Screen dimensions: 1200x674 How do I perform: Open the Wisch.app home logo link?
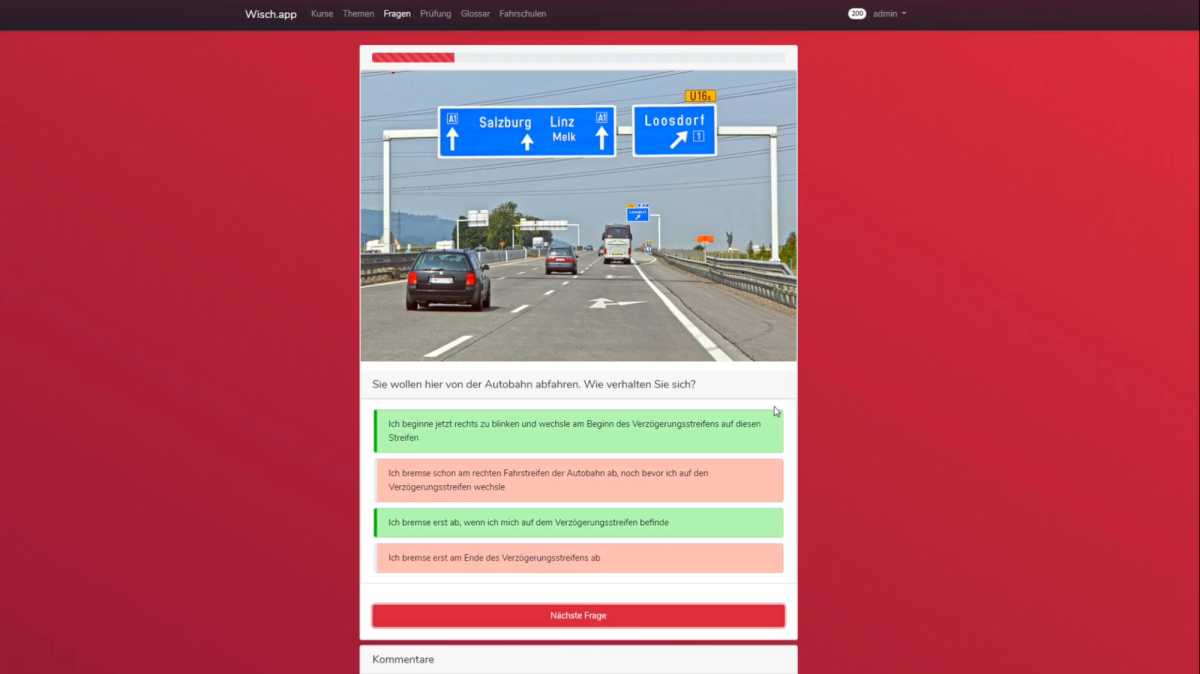click(x=270, y=14)
